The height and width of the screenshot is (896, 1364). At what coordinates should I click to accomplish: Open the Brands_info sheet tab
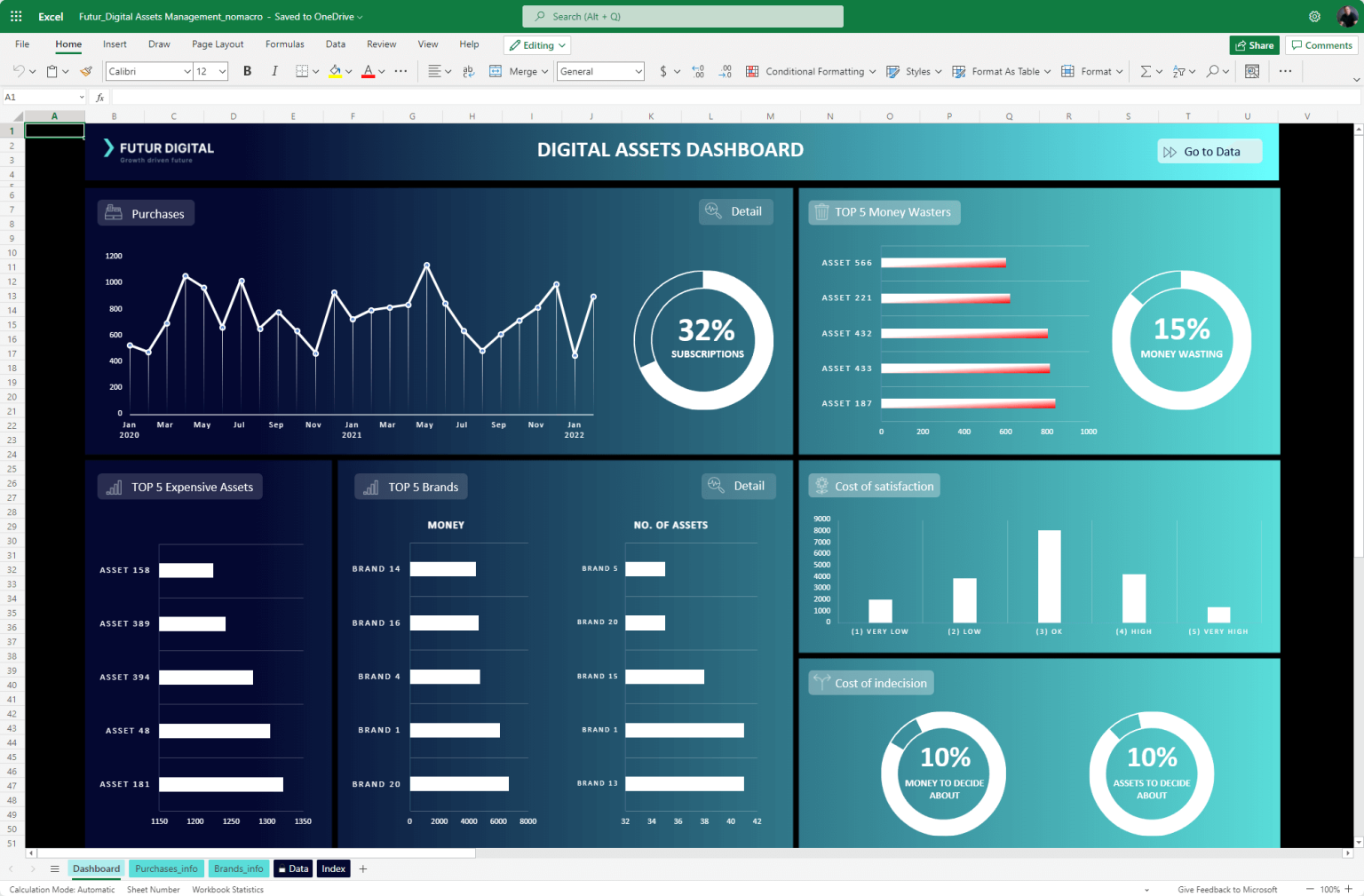tap(238, 868)
